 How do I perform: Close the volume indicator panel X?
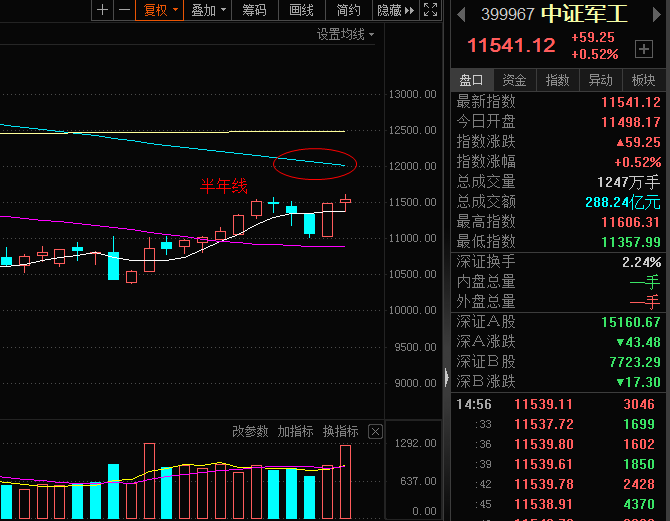(375, 432)
